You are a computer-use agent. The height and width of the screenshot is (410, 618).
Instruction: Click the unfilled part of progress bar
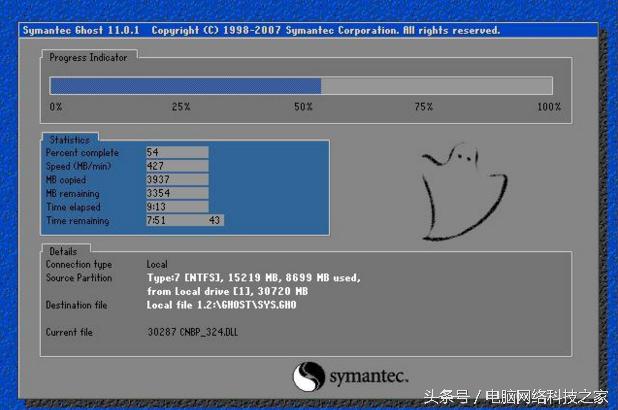click(x=436, y=86)
